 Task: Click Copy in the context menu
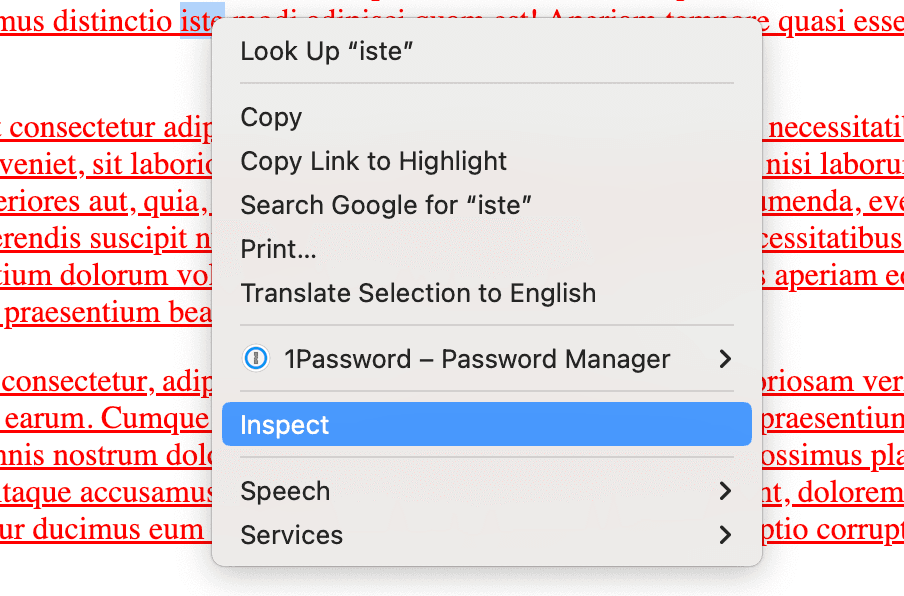tap(270, 117)
